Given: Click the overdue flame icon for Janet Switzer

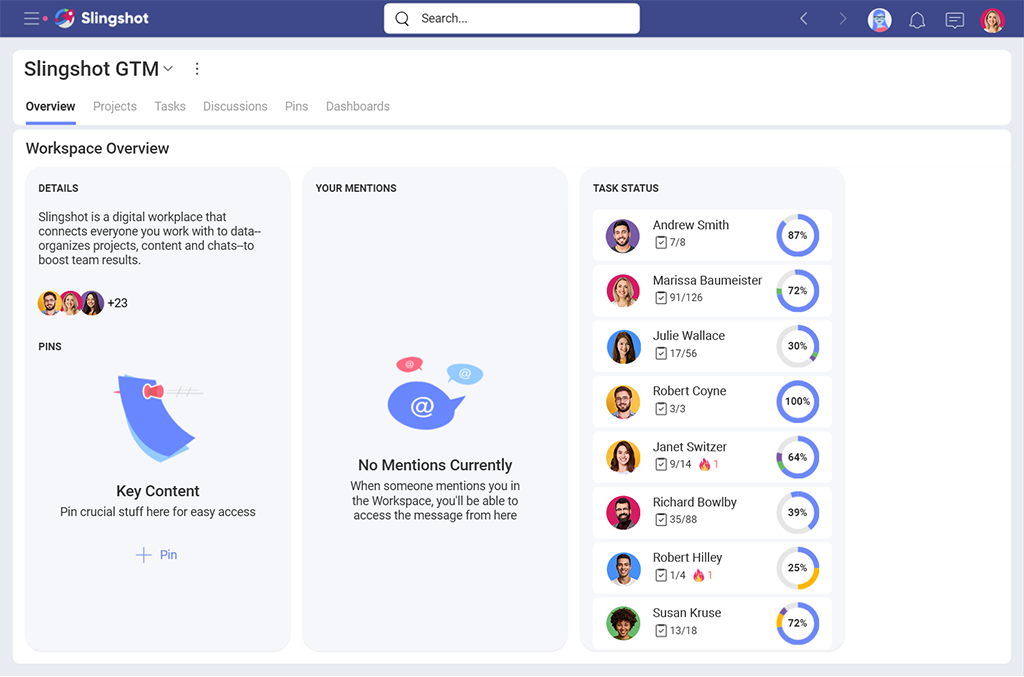Looking at the screenshot, I should pyautogui.click(x=704, y=464).
